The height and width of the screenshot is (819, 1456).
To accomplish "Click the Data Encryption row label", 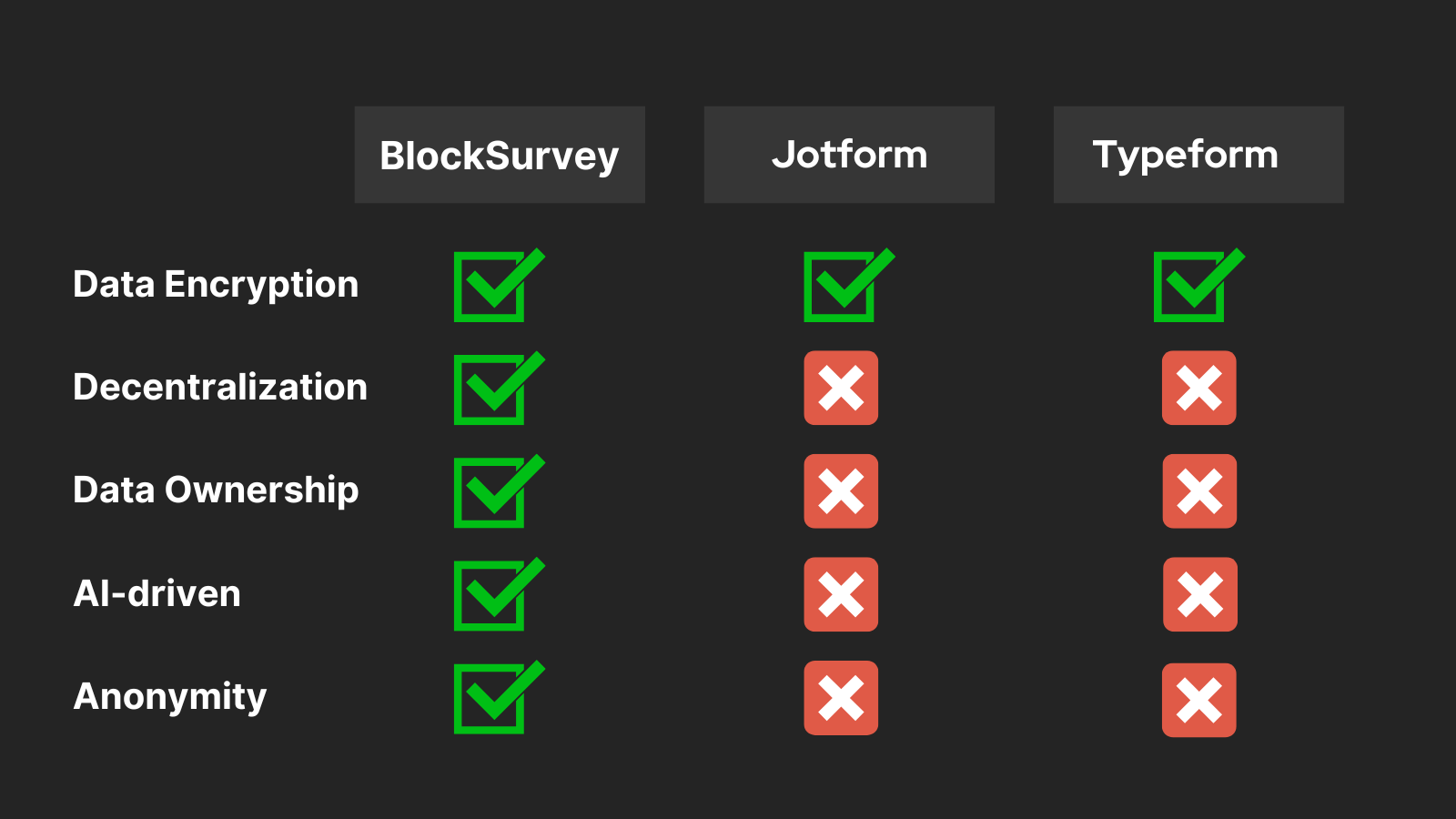I will coord(216,285).
